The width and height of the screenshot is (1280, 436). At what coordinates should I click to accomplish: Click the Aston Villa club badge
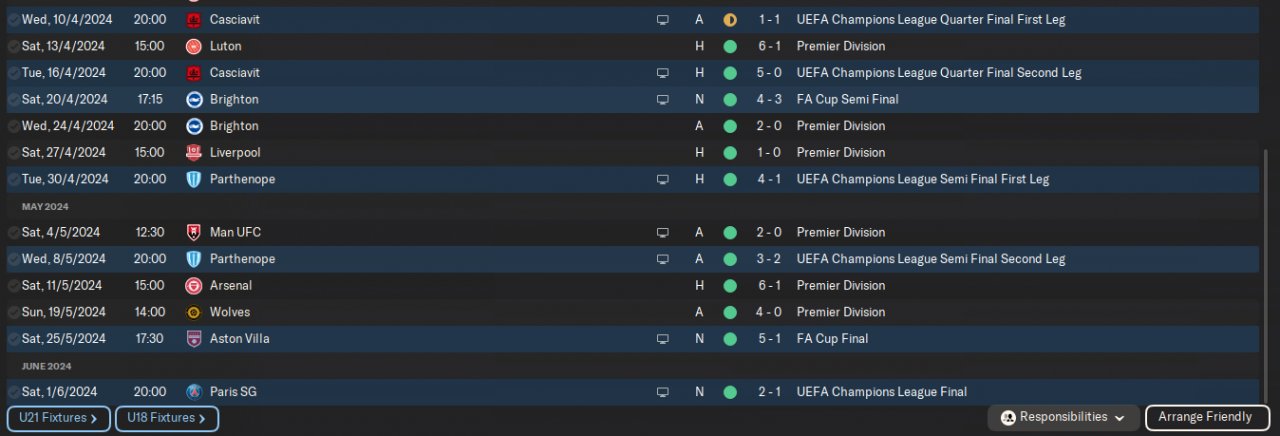[194, 339]
